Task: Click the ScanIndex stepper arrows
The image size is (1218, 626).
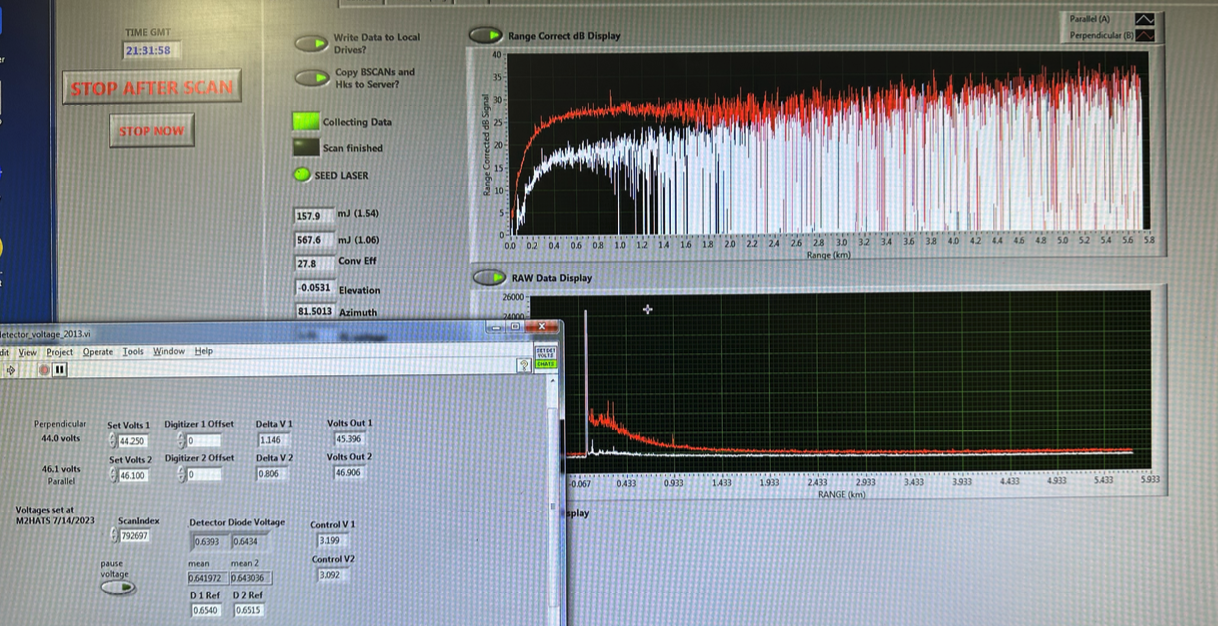Action: point(112,536)
